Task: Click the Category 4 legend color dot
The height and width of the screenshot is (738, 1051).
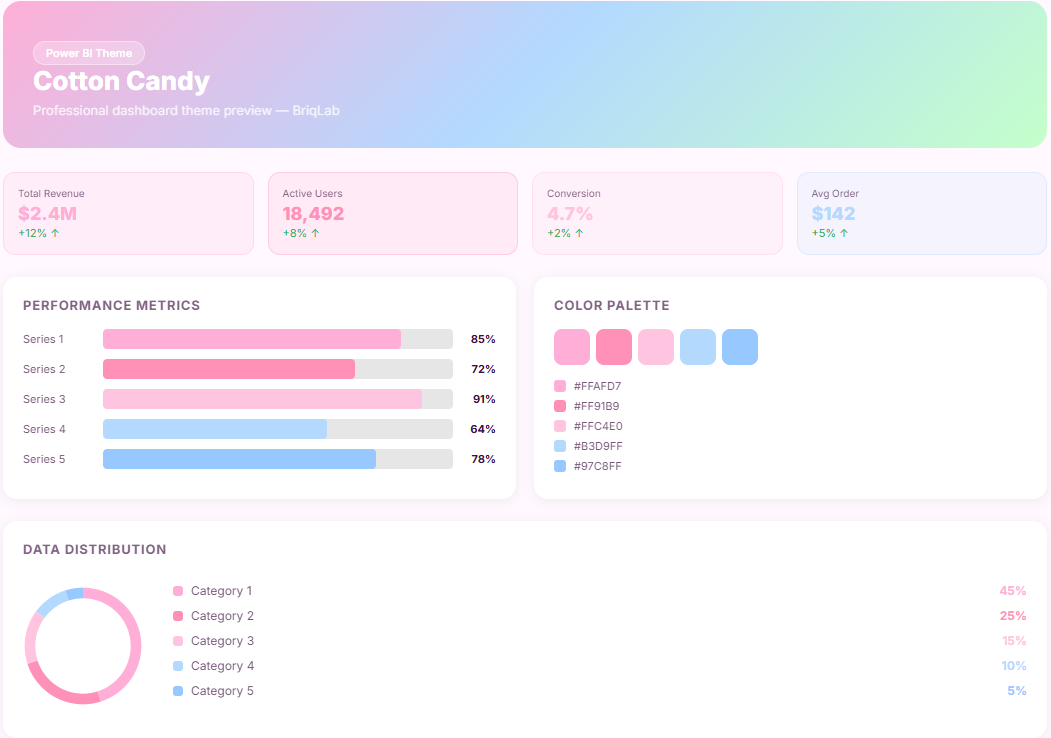Action: [x=178, y=666]
